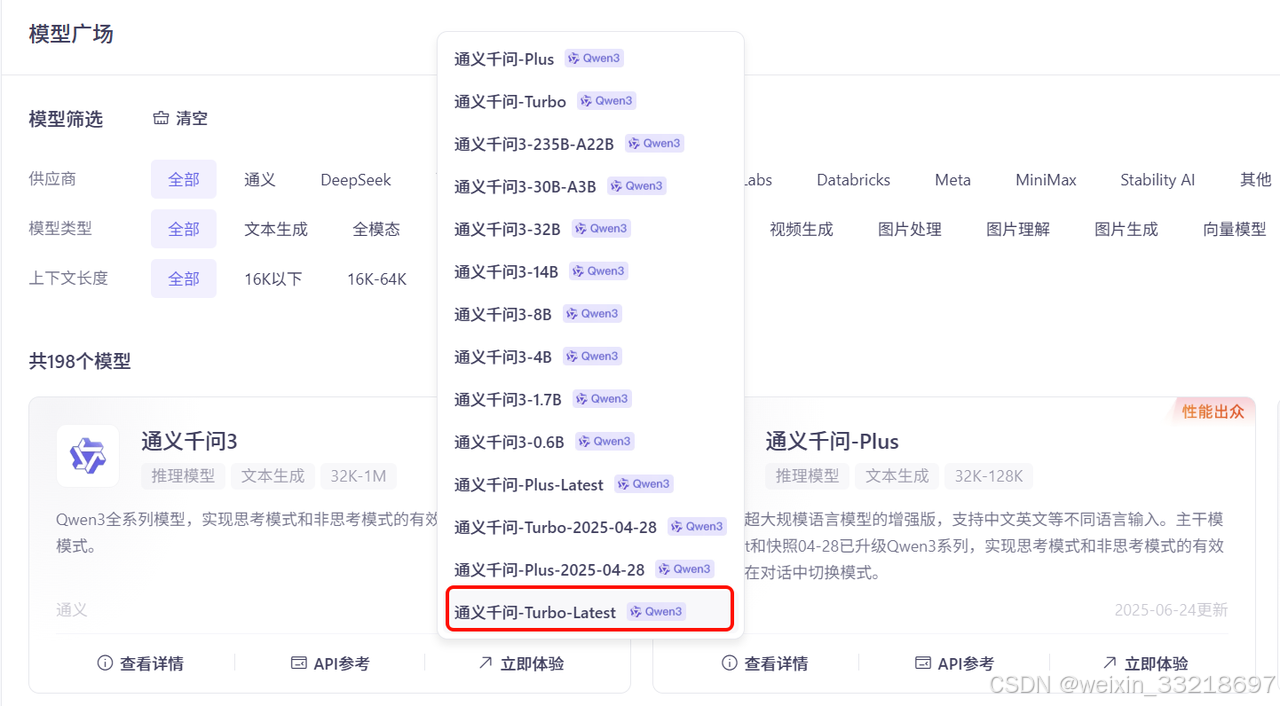
Task: Filter model type by 图片生成
Action: 1126,229
